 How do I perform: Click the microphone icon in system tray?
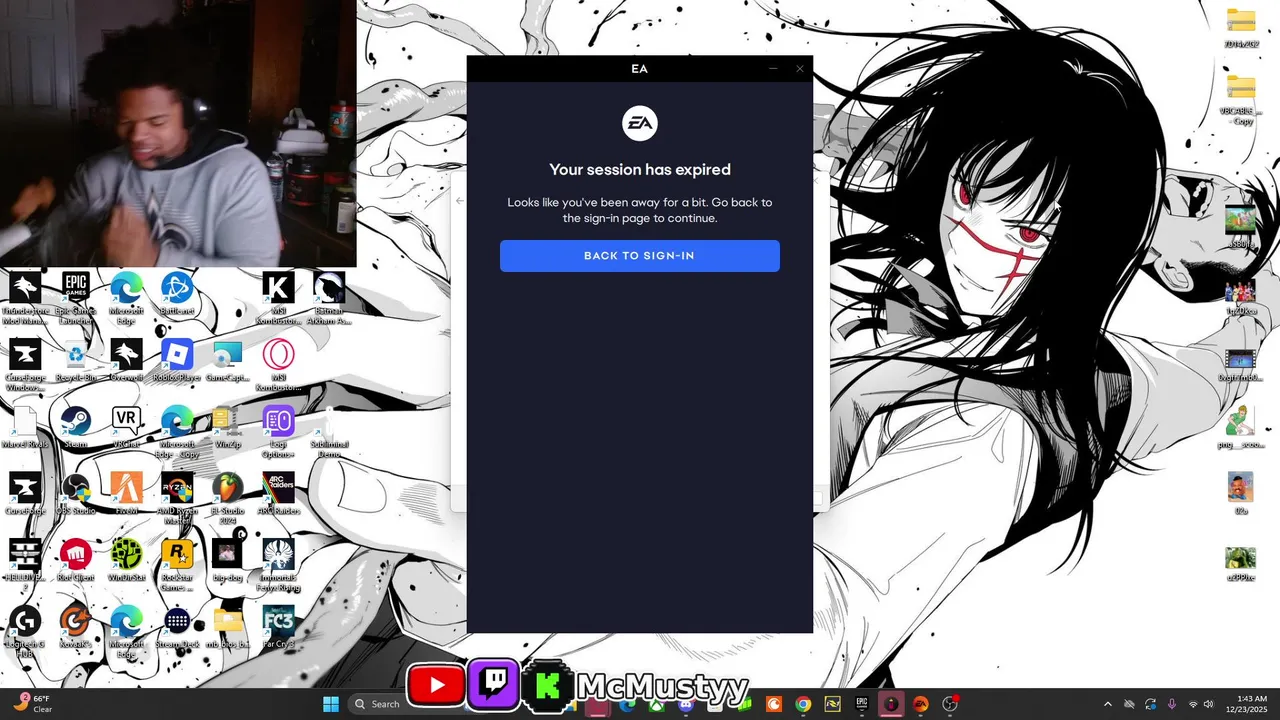[1171, 704]
